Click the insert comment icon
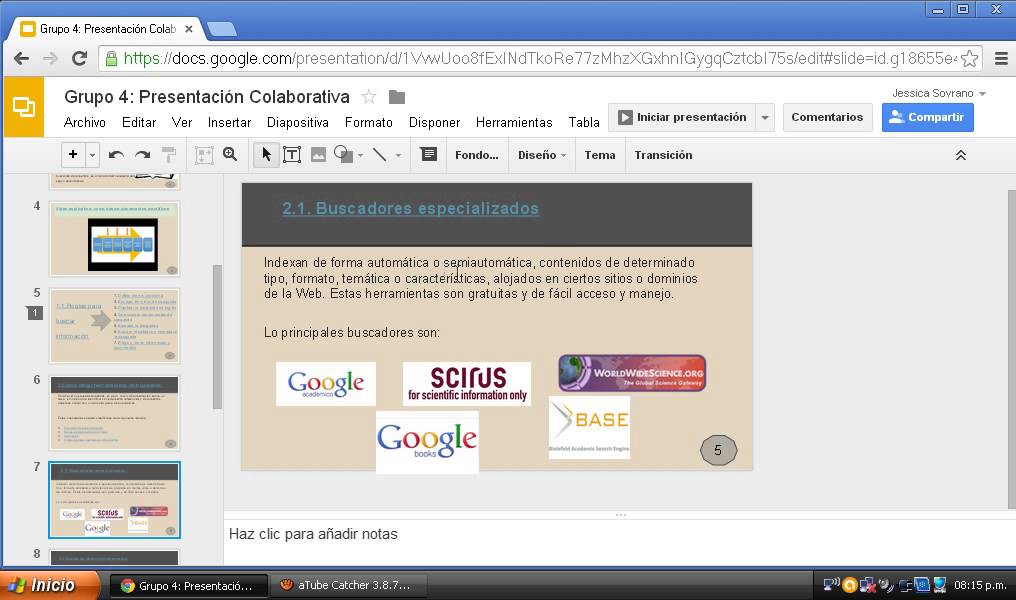This screenshot has width=1016, height=600. click(x=428, y=154)
